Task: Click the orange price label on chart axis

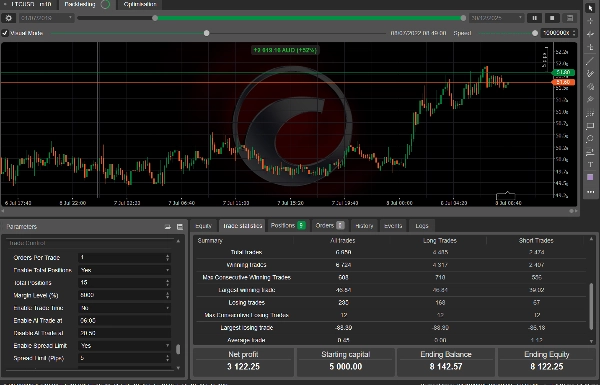Action: click(x=563, y=82)
